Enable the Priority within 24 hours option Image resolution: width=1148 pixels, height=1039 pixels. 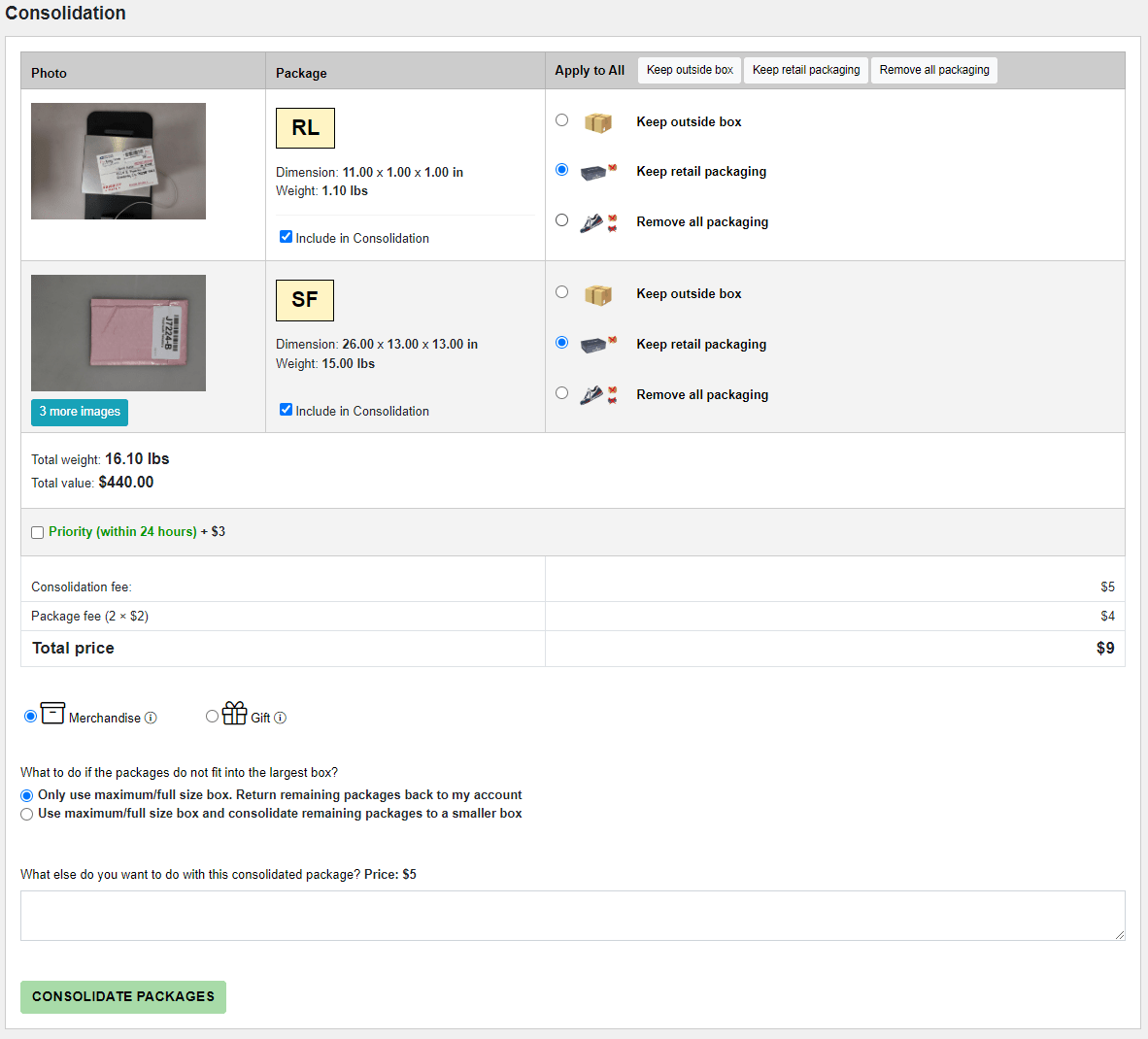[37, 532]
